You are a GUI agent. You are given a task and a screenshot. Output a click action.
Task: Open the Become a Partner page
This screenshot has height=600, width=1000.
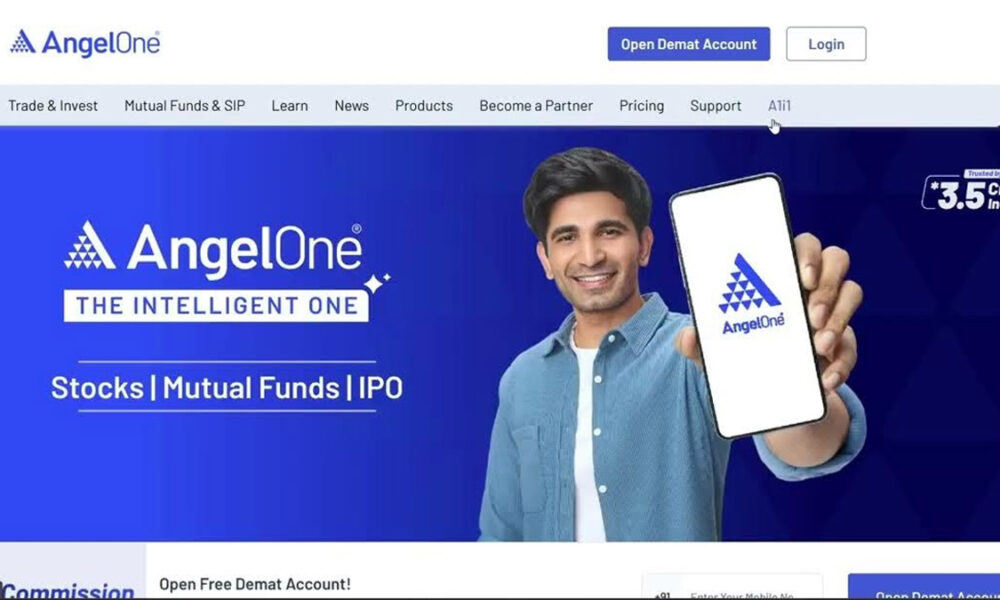click(536, 106)
